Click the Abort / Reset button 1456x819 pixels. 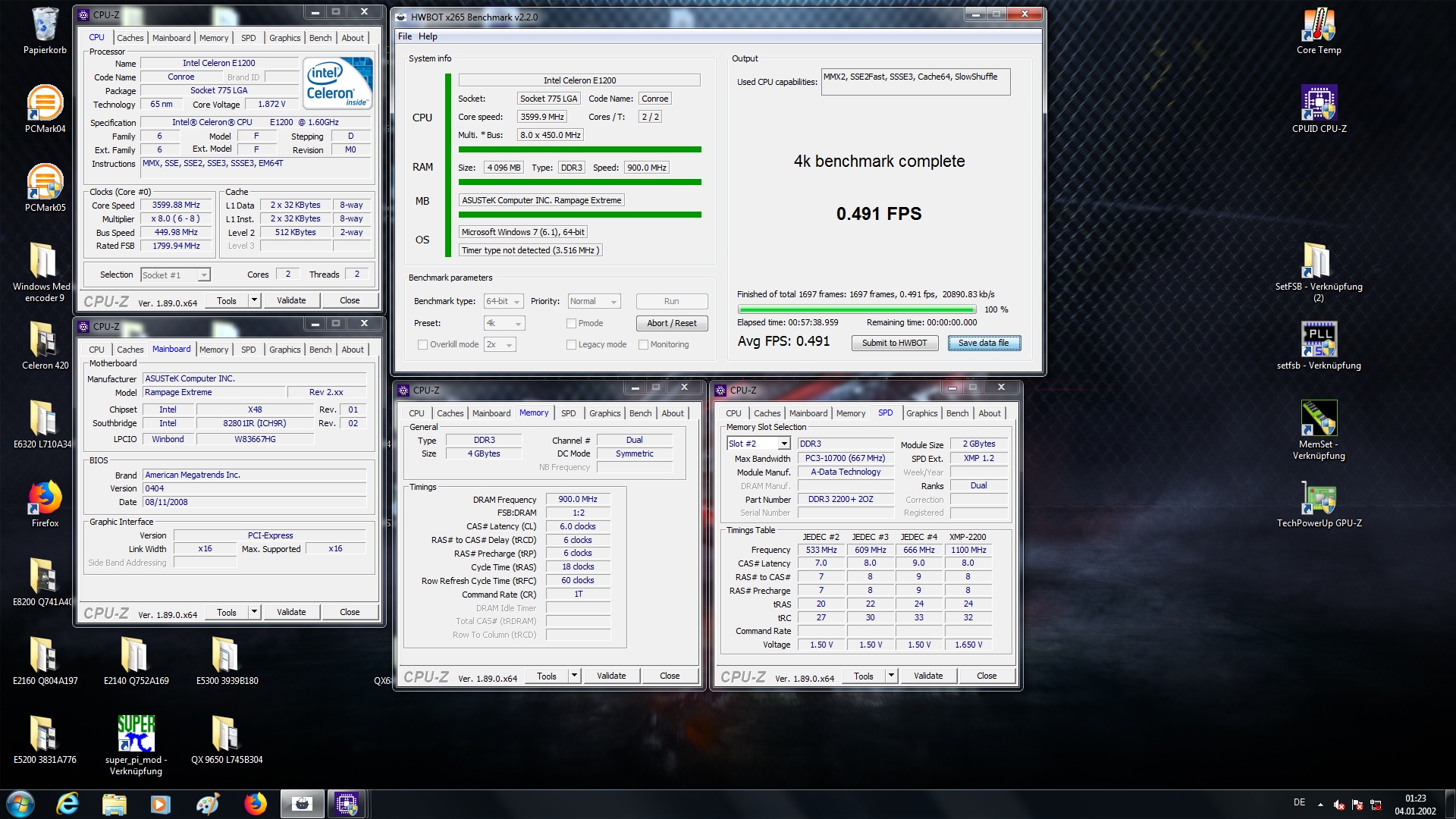click(x=671, y=323)
